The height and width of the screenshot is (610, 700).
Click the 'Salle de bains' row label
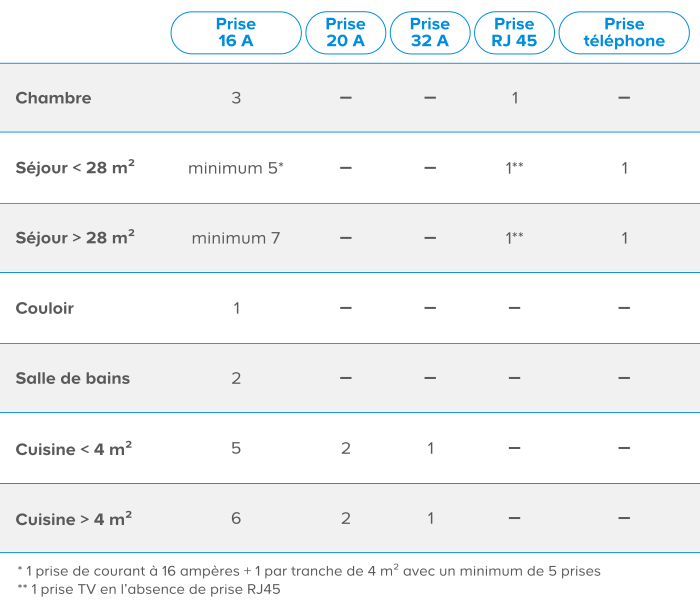[x=73, y=378]
